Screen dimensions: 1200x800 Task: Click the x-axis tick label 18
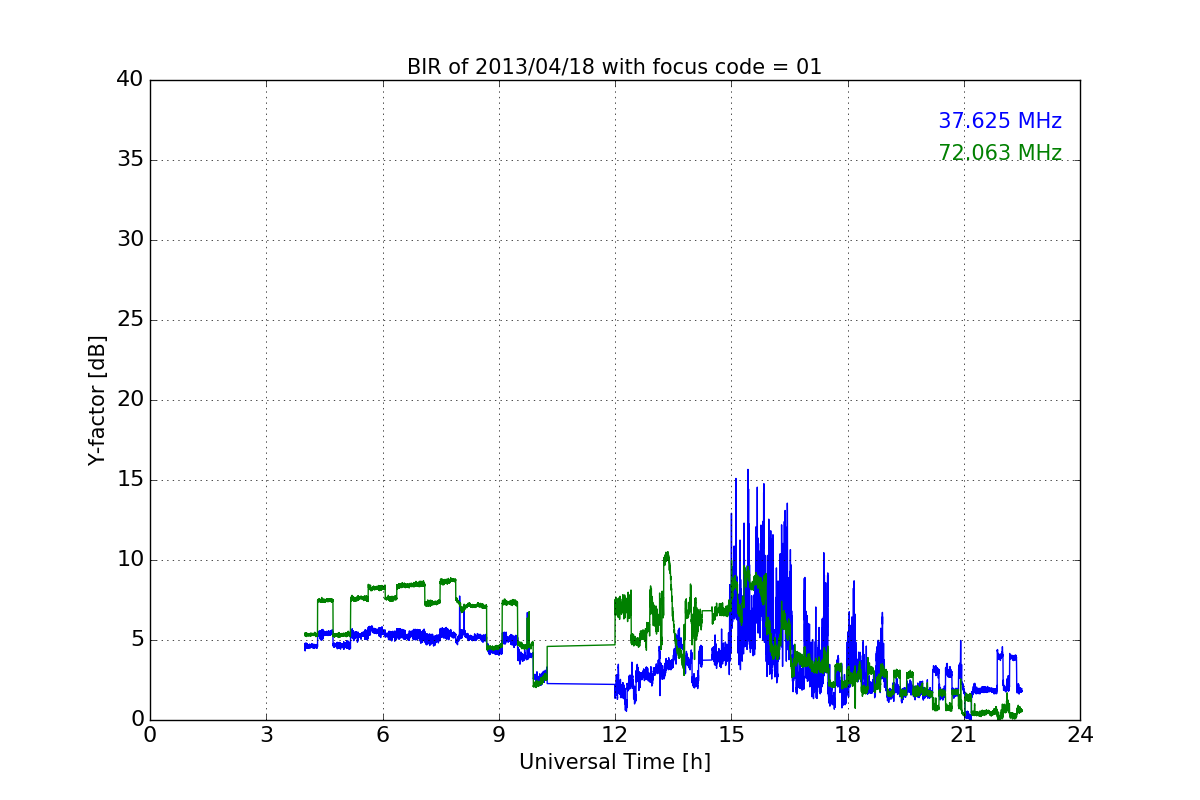[x=848, y=735]
